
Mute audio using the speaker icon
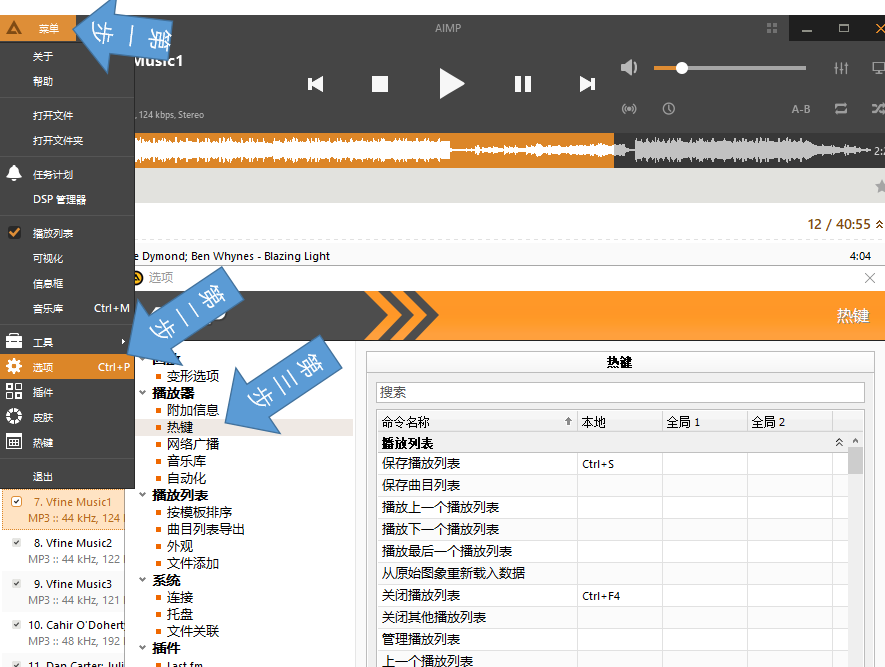pos(629,68)
